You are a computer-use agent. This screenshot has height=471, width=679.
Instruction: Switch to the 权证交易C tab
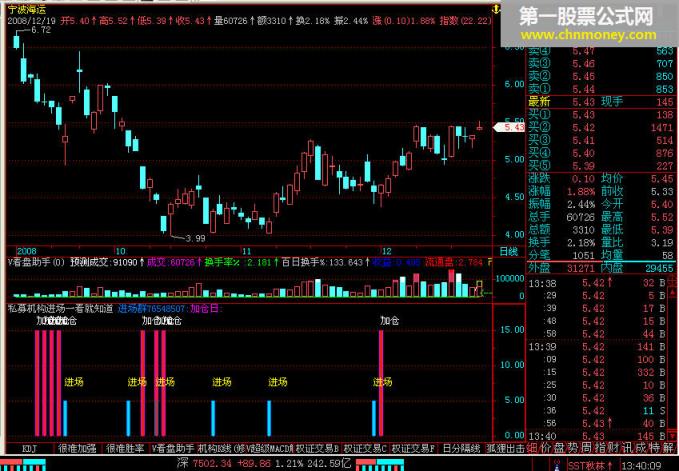365,448
